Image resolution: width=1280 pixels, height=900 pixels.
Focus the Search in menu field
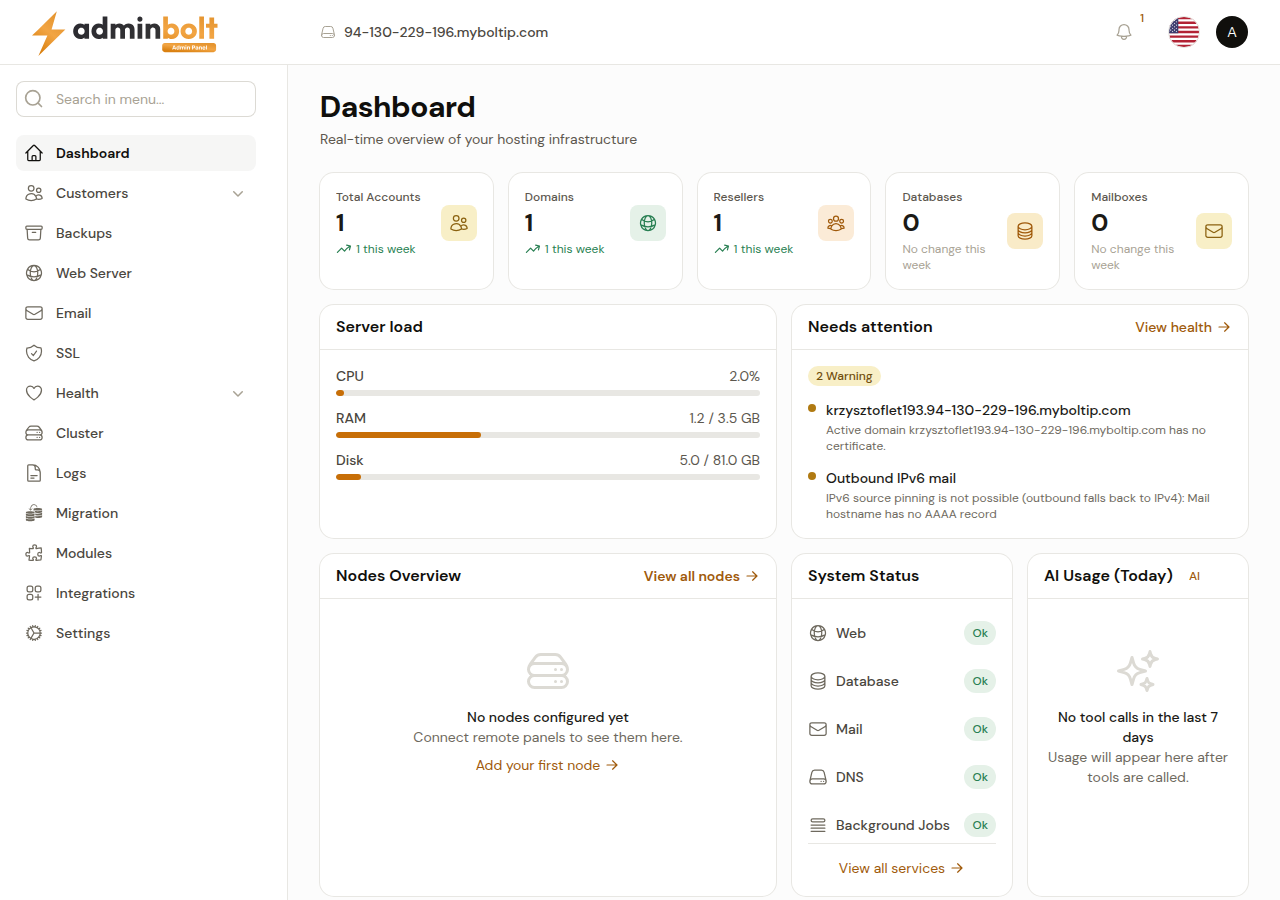(136, 99)
